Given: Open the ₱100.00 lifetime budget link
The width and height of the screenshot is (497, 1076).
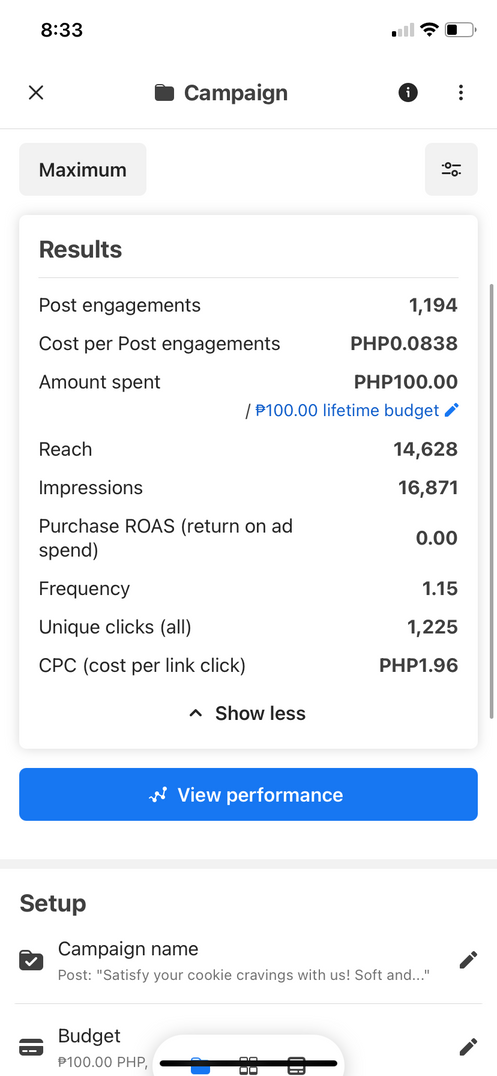Looking at the screenshot, I should (x=347, y=410).
